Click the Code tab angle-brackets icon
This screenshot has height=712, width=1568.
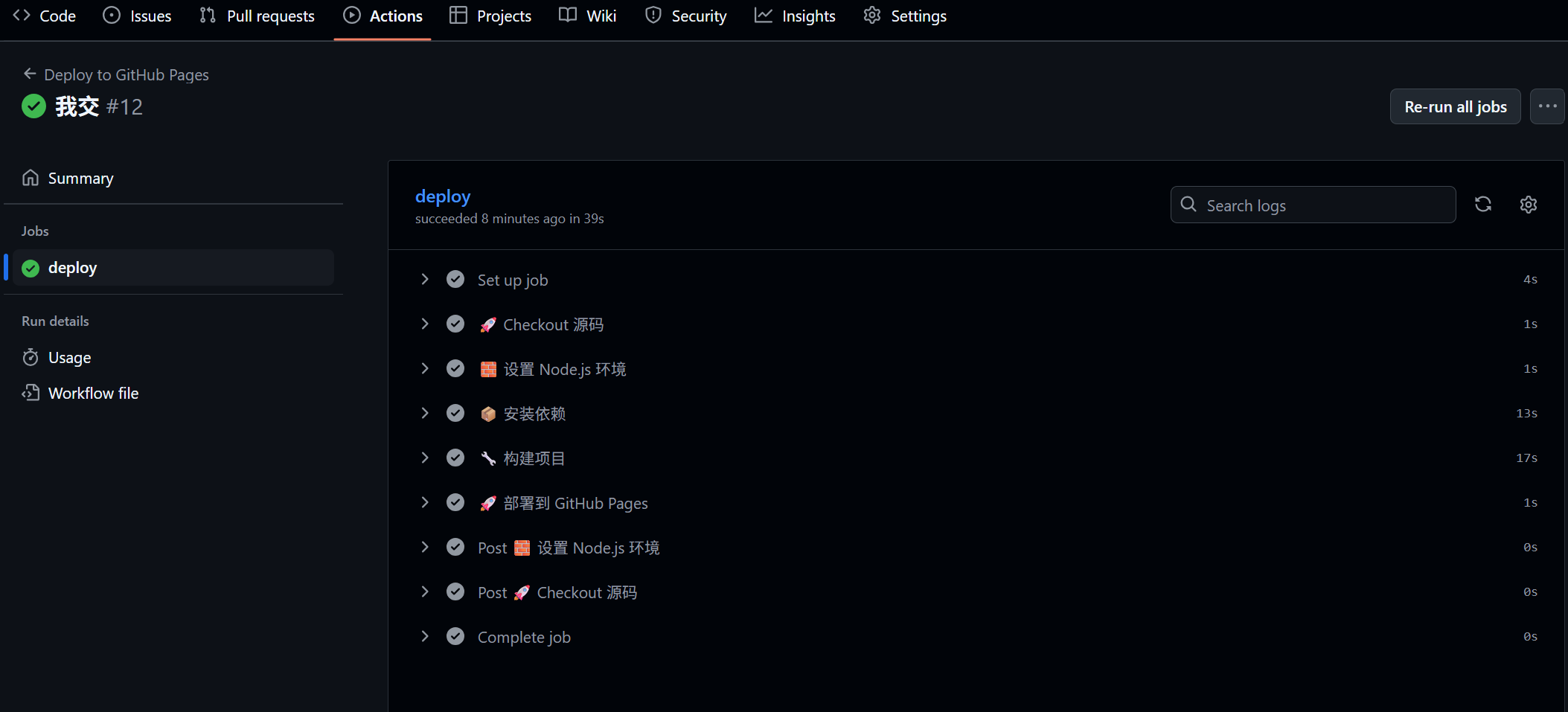(20, 14)
